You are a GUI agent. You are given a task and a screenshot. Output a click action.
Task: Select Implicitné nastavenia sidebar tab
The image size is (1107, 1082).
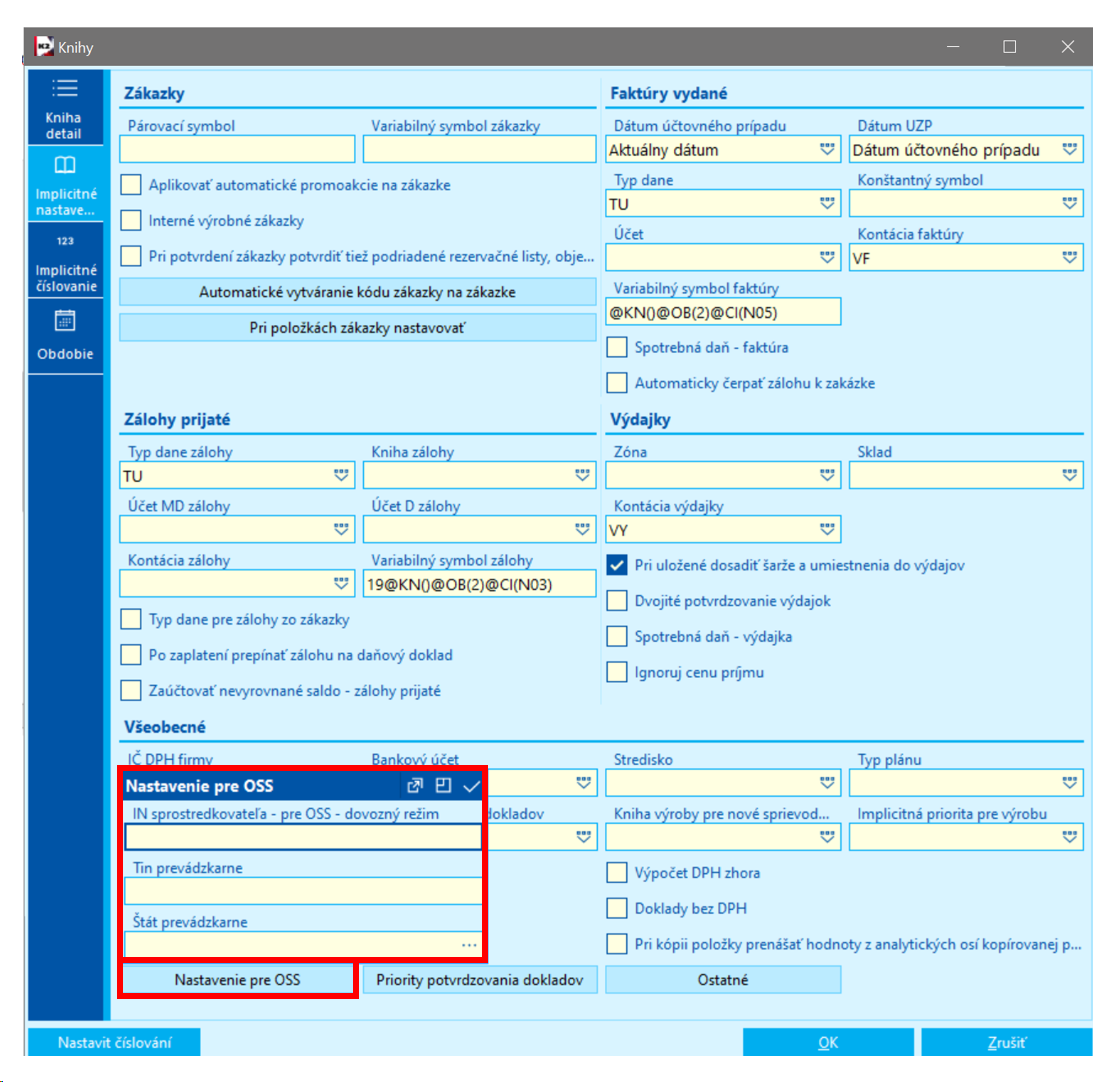point(65,184)
